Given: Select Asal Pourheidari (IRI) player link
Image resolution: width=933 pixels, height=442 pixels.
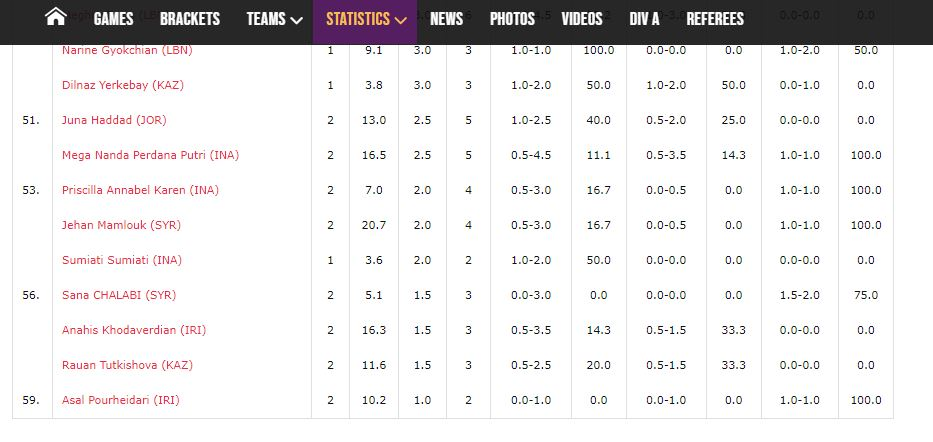Looking at the screenshot, I should (121, 400).
